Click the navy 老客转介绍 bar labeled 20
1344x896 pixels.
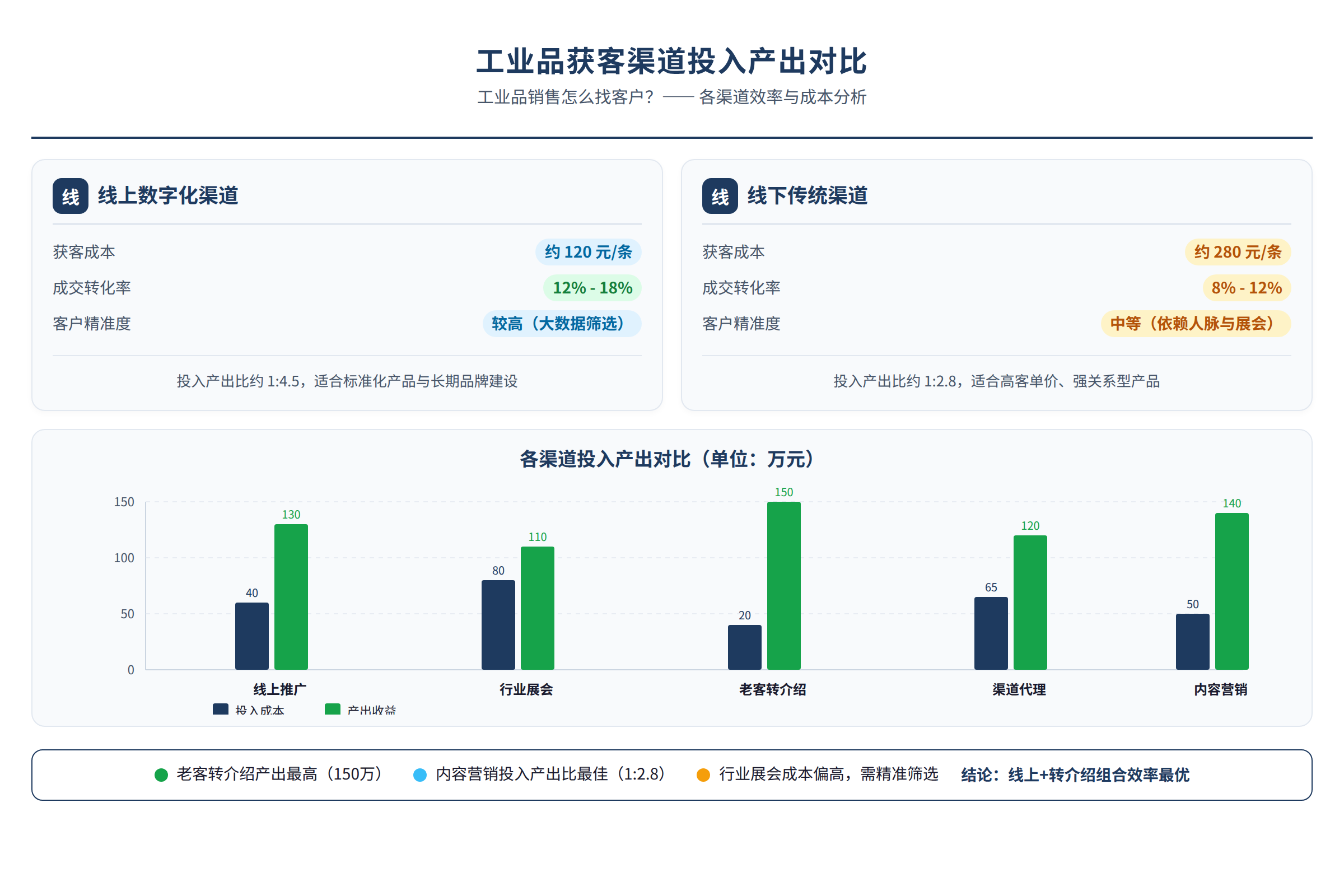click(x=745, y=647)
